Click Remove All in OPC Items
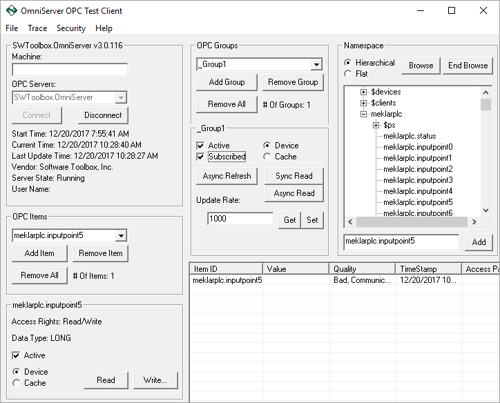 click(x=40, y=275)
